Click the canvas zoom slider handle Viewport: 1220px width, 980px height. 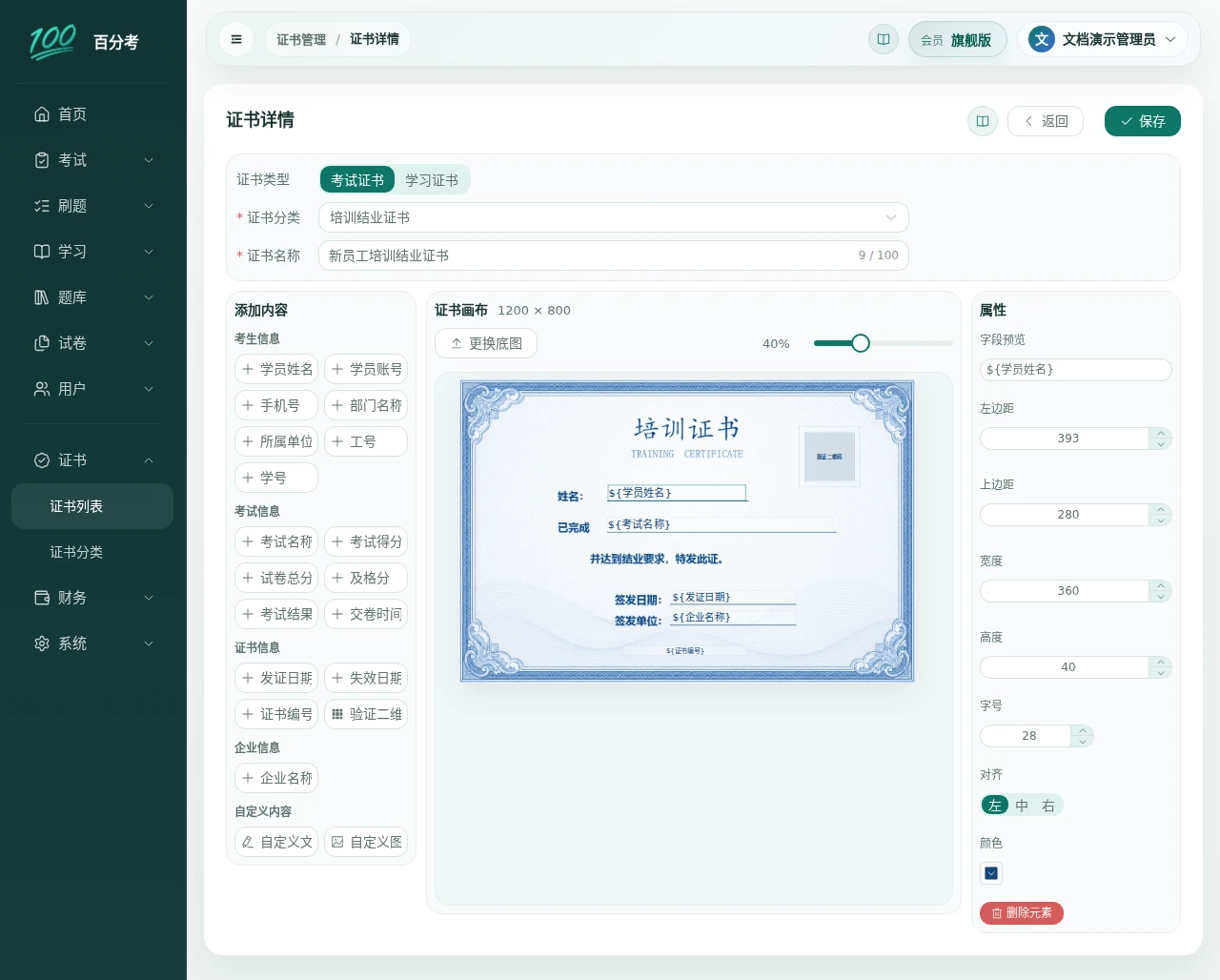coord(861,343)
